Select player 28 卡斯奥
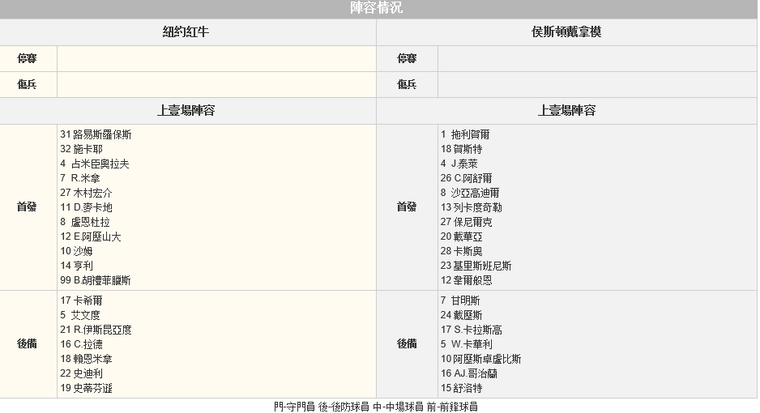 461,251
